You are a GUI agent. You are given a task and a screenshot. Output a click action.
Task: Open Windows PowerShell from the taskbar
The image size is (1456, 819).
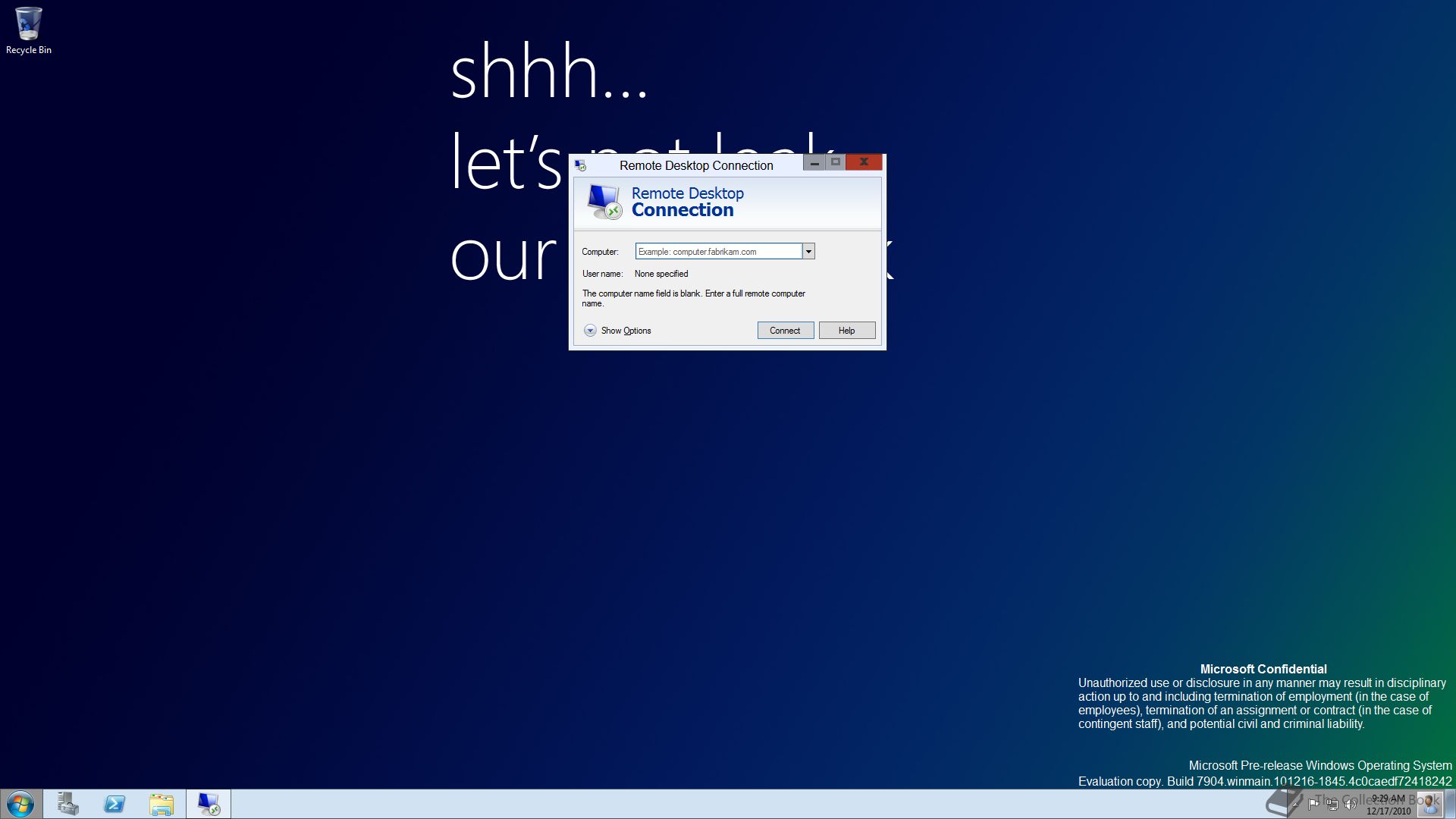point(115,805)
